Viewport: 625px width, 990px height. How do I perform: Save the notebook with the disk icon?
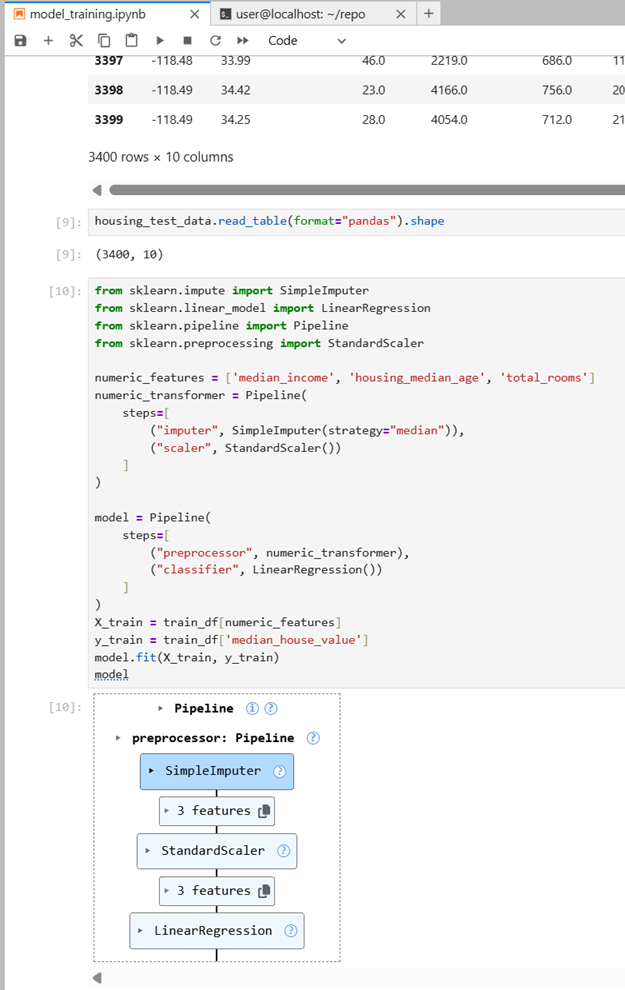20,40
